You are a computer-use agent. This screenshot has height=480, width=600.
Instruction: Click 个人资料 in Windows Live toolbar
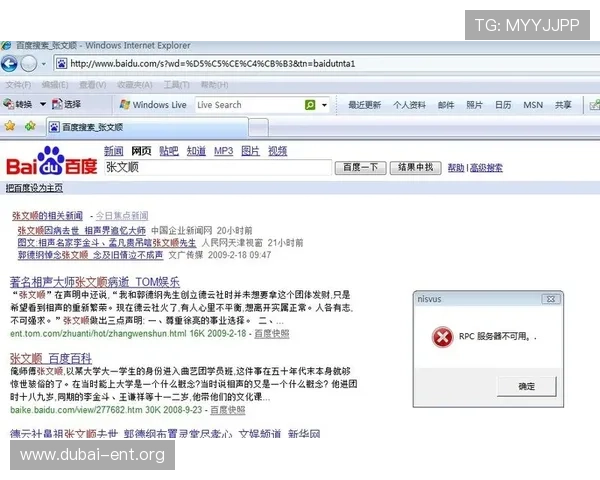tap(409, 104)
